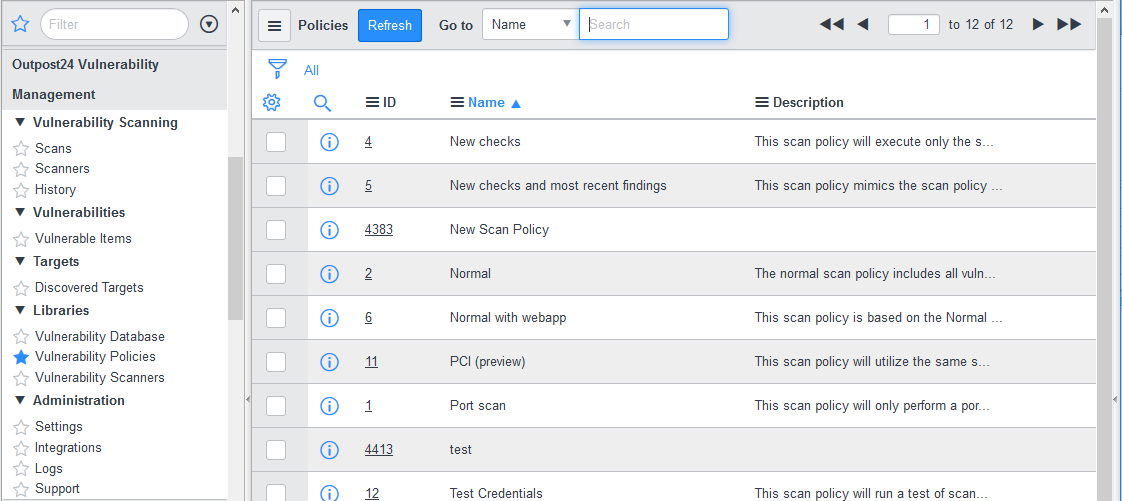Jump to the last page of policies
This screenshot has height=501, width=1122.
(x=1069, y=25)
